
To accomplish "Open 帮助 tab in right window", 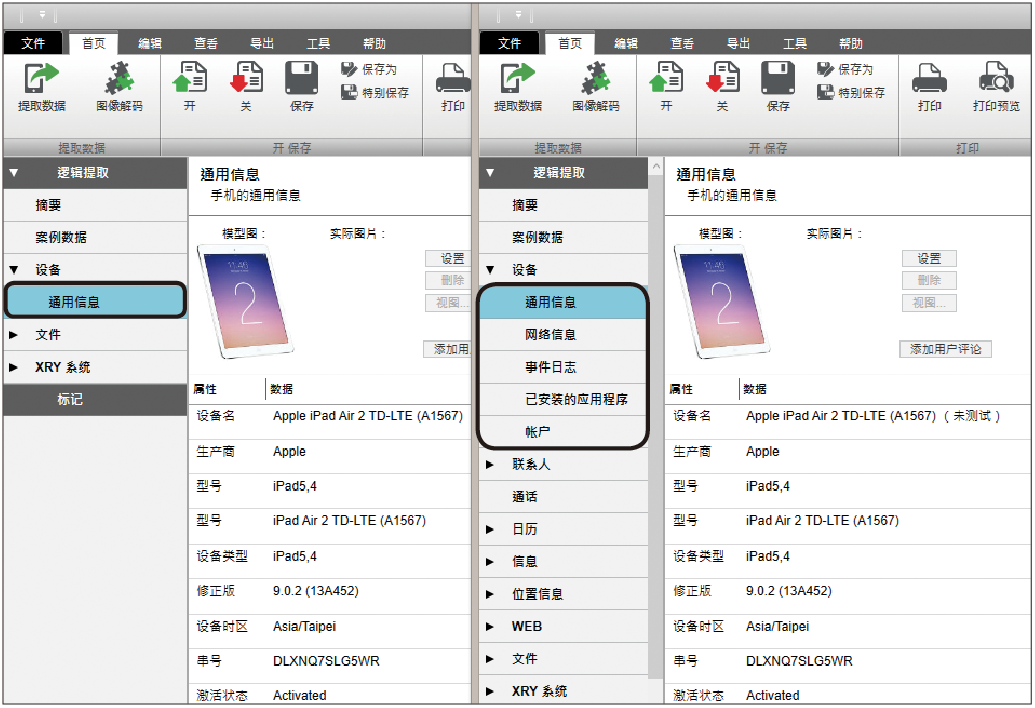I will 851,43.
